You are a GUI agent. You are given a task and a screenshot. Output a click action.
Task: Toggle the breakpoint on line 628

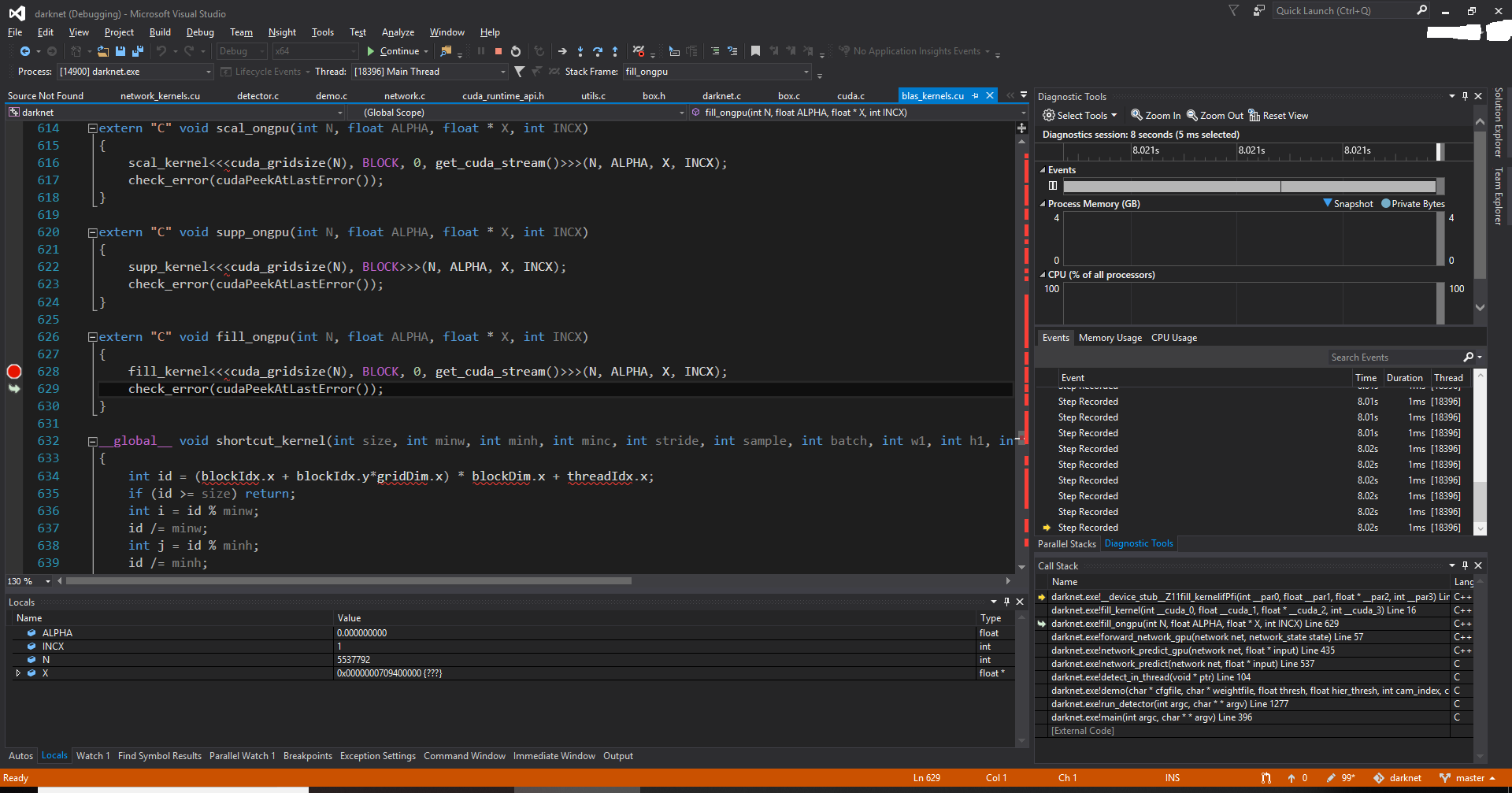tap(14, 372)
